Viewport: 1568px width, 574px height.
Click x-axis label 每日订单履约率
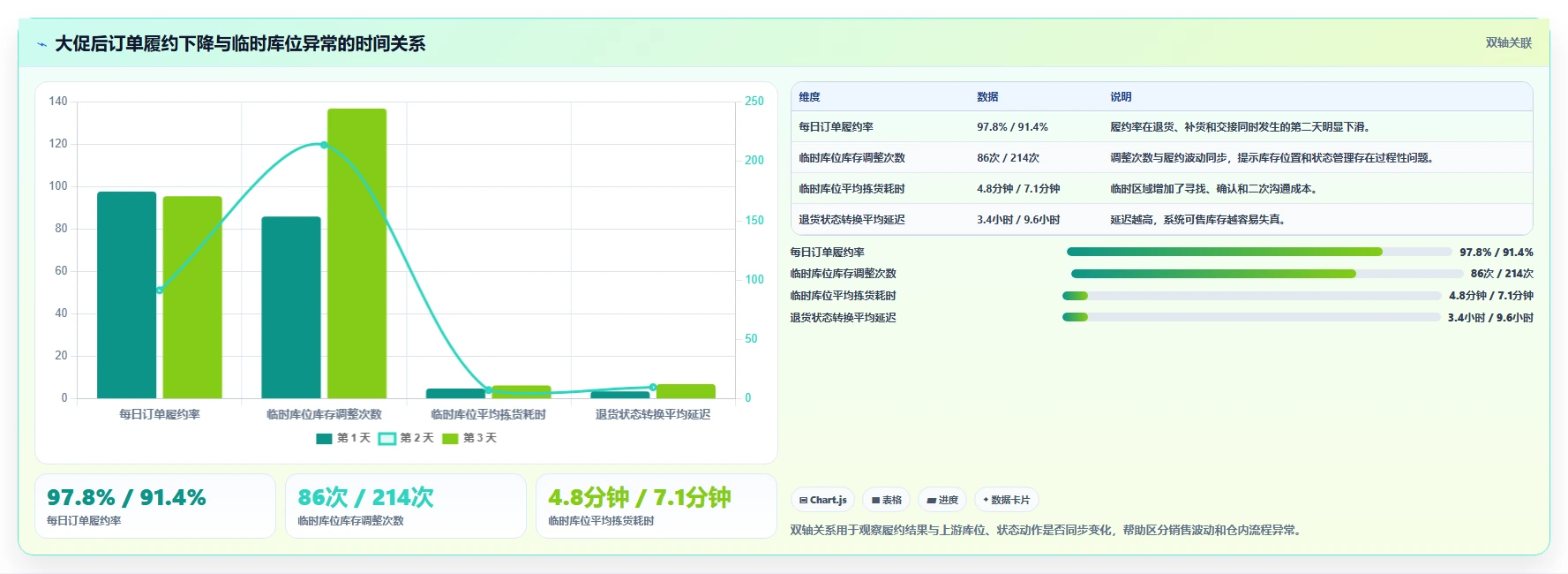(160, 414)
